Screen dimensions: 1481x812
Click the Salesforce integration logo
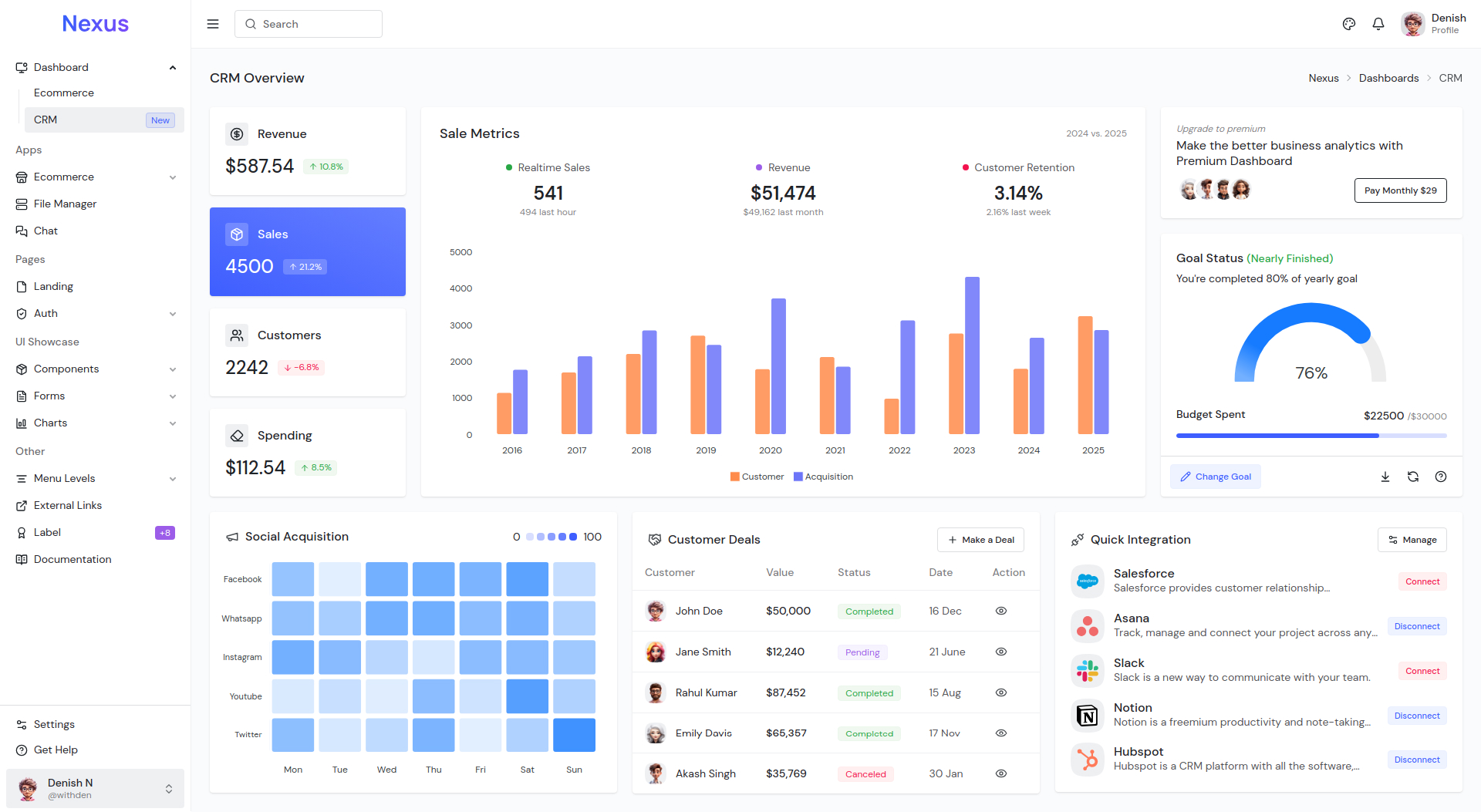tap(1088, 581)
